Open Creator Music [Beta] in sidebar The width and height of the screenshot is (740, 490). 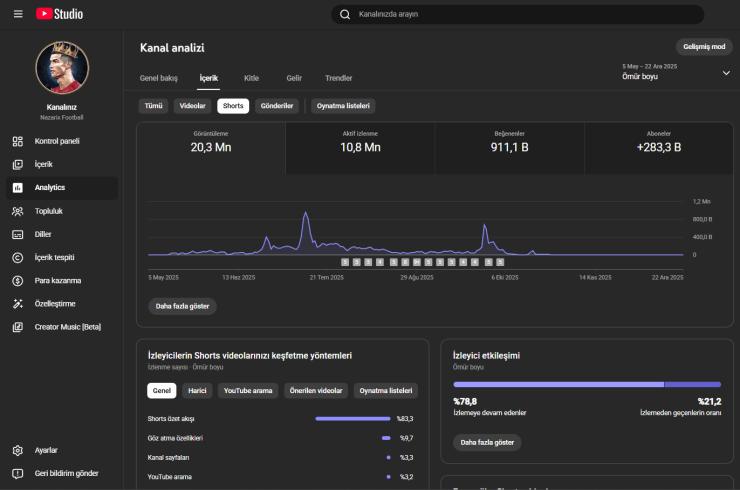(67, 327)
